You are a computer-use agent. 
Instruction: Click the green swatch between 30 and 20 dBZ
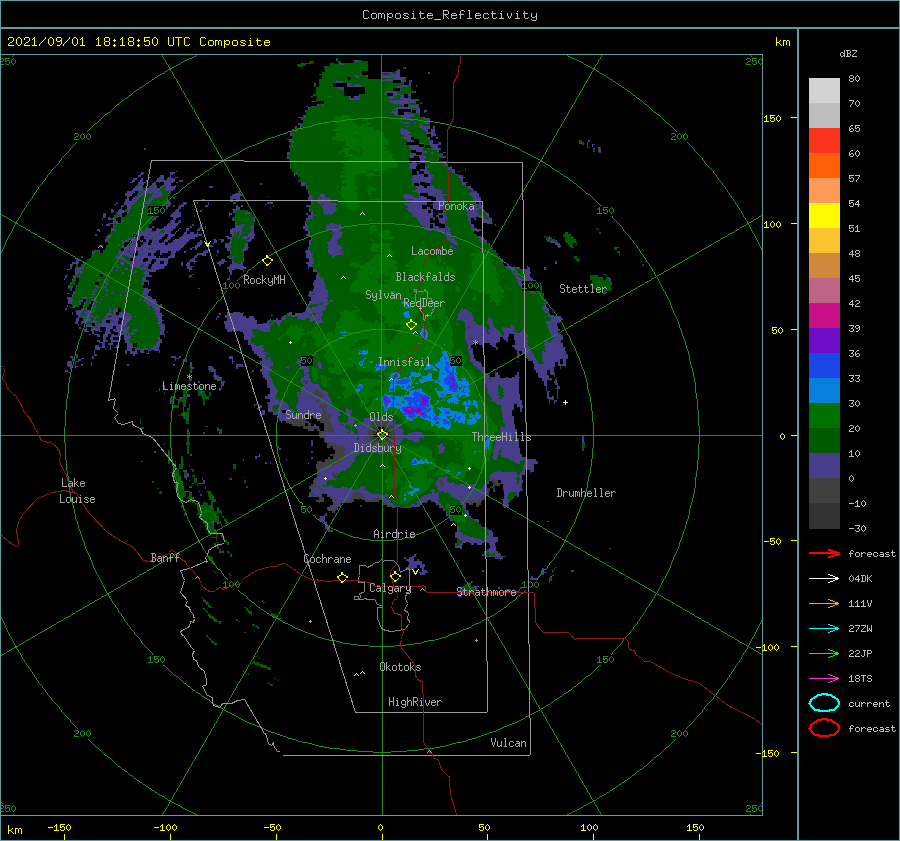click(x=824, y=416)
